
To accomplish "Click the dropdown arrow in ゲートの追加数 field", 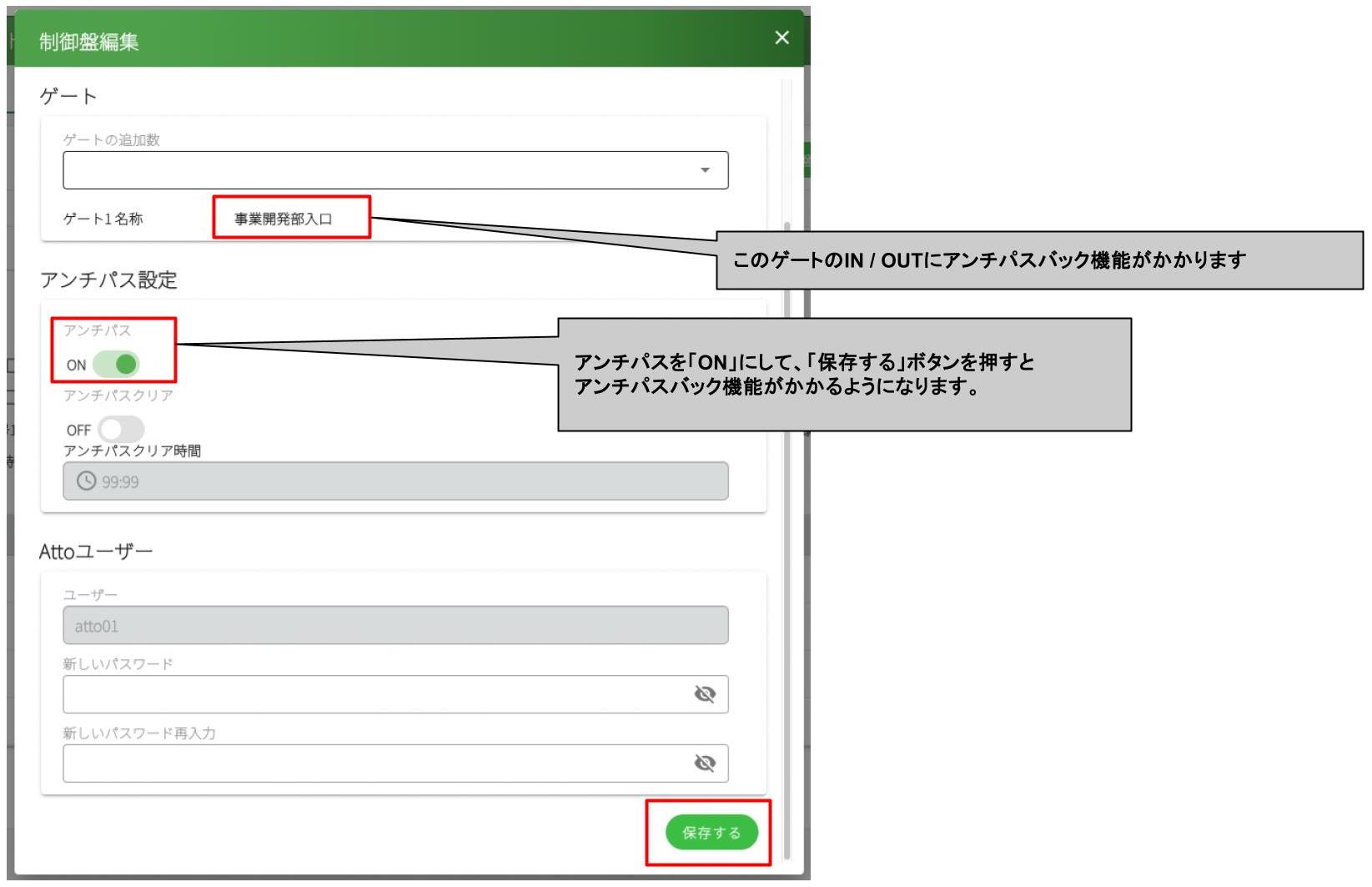I will pyautogui.click(x=705, y=170).
